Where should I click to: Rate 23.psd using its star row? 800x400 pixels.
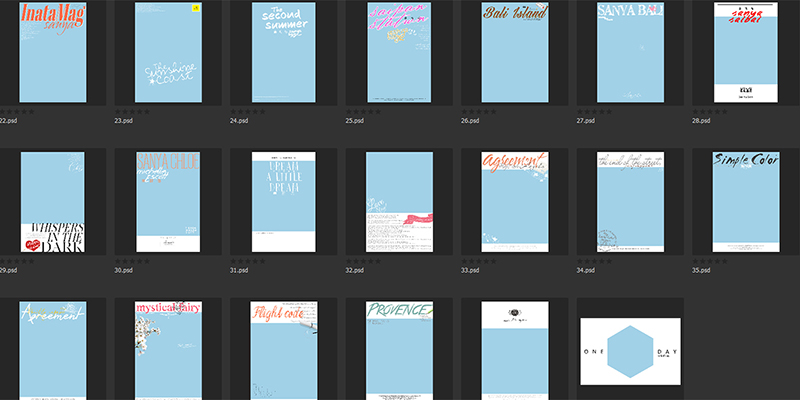click(x=133, y=111)
